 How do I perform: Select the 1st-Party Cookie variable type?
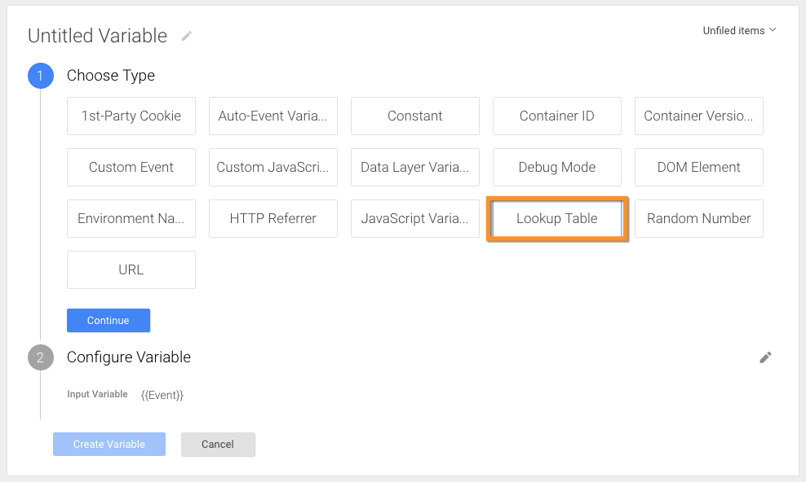pos(131,116)
